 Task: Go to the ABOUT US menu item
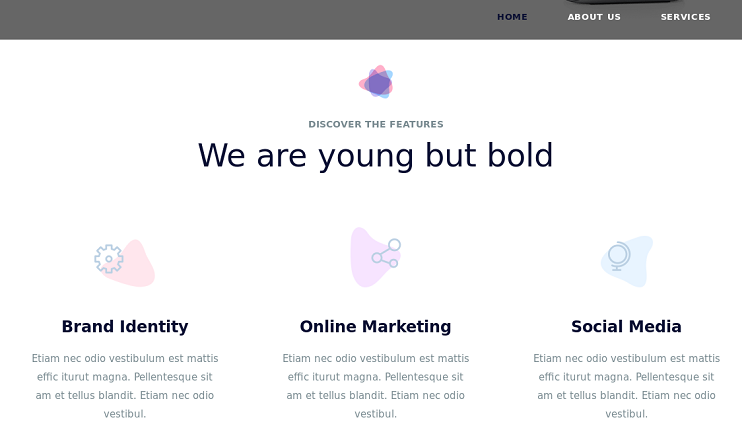click(x=594, y=17)
